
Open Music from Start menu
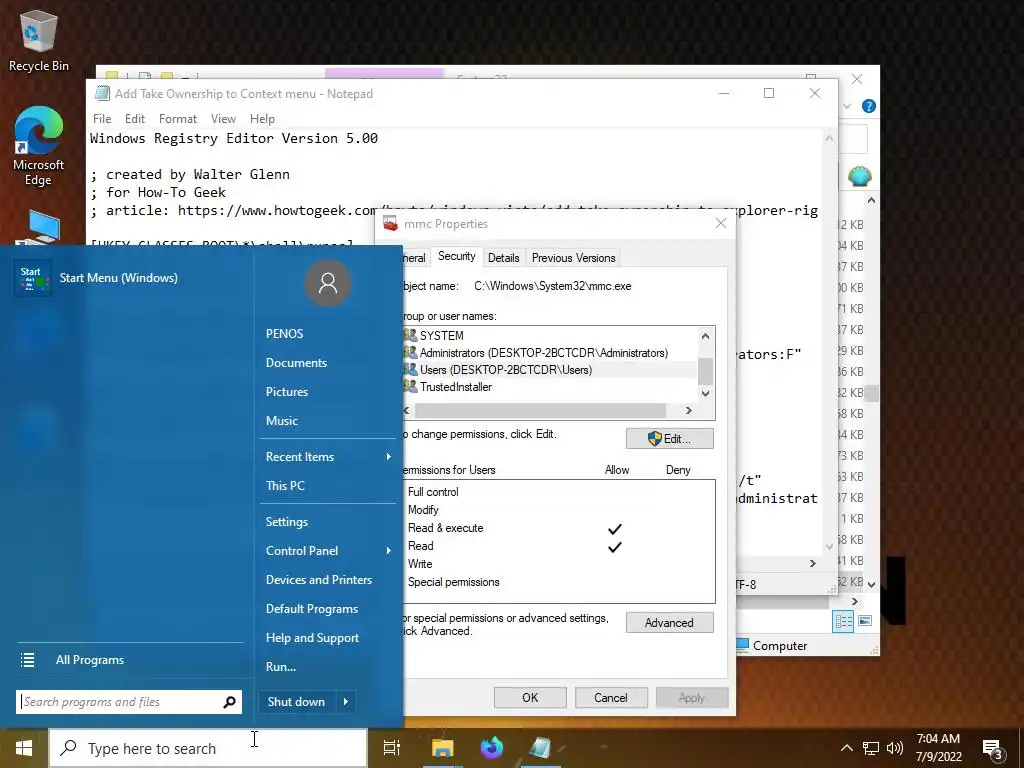pos(281,421)
